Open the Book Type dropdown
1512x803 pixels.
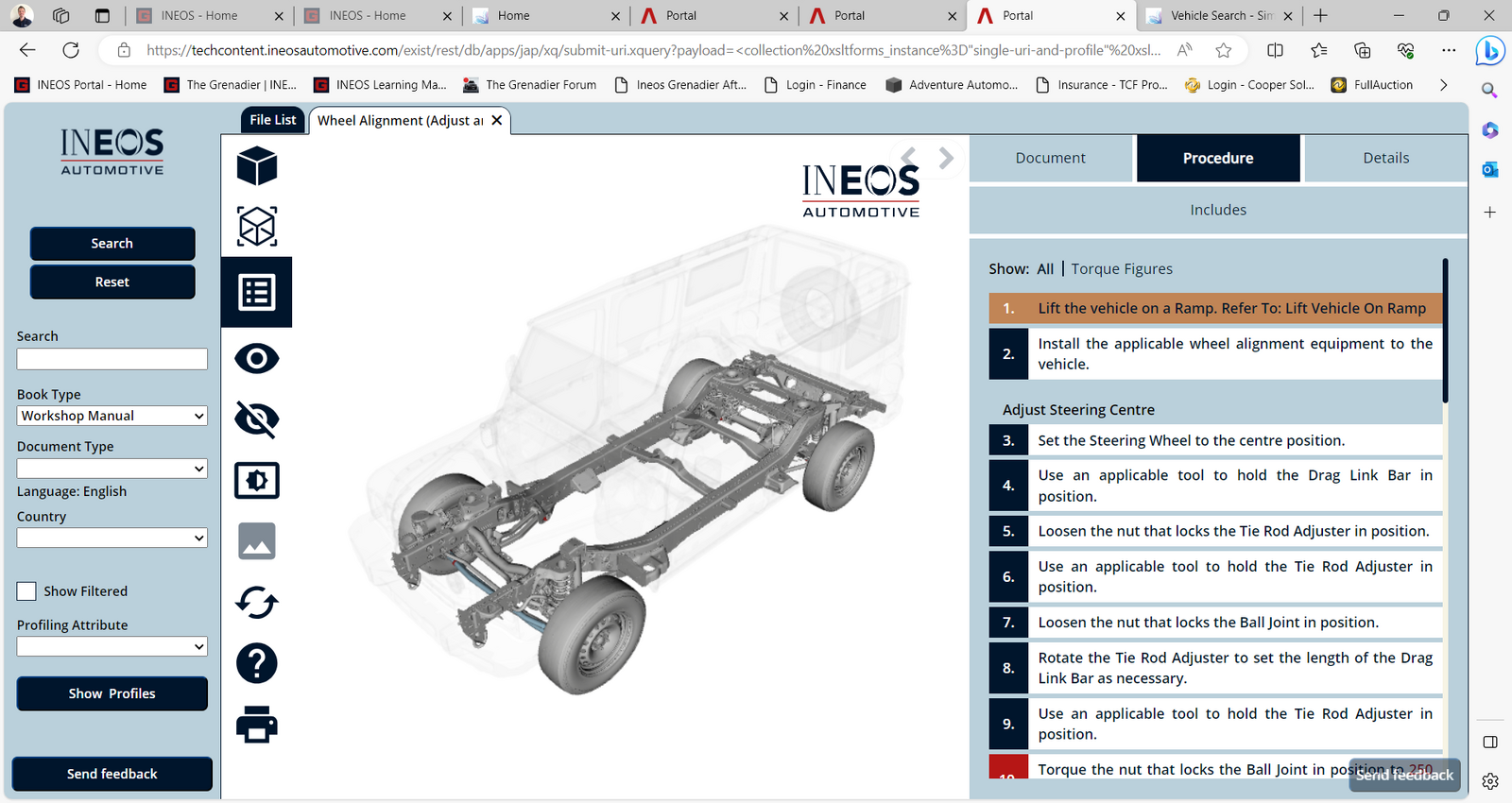(112, 416)
